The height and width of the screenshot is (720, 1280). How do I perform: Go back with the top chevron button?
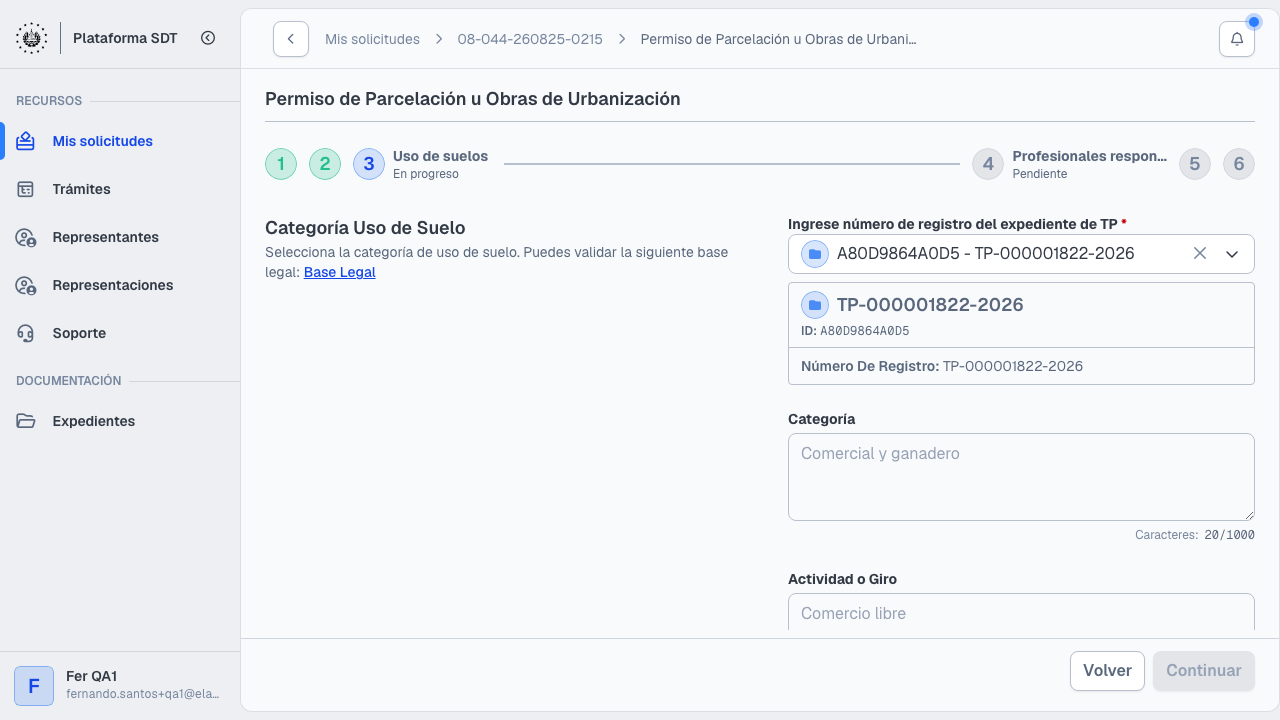click(291, 39)
